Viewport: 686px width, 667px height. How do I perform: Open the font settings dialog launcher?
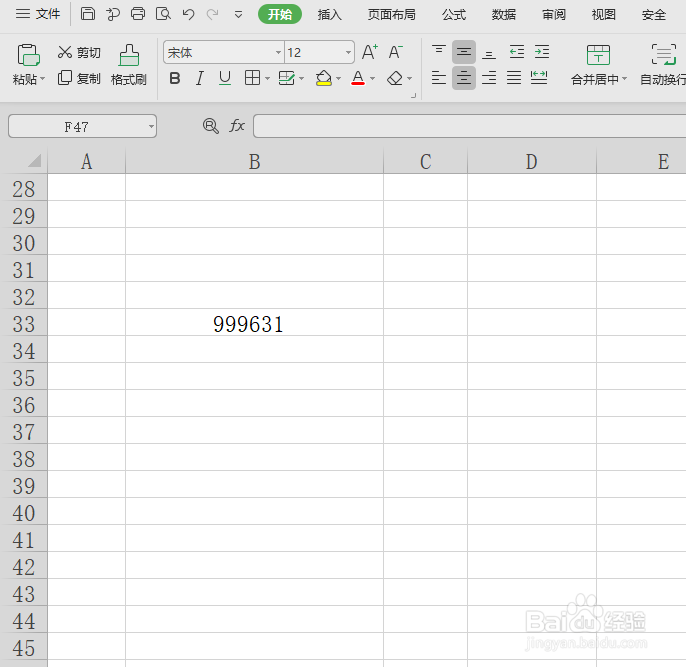click(x=413, y=95)
